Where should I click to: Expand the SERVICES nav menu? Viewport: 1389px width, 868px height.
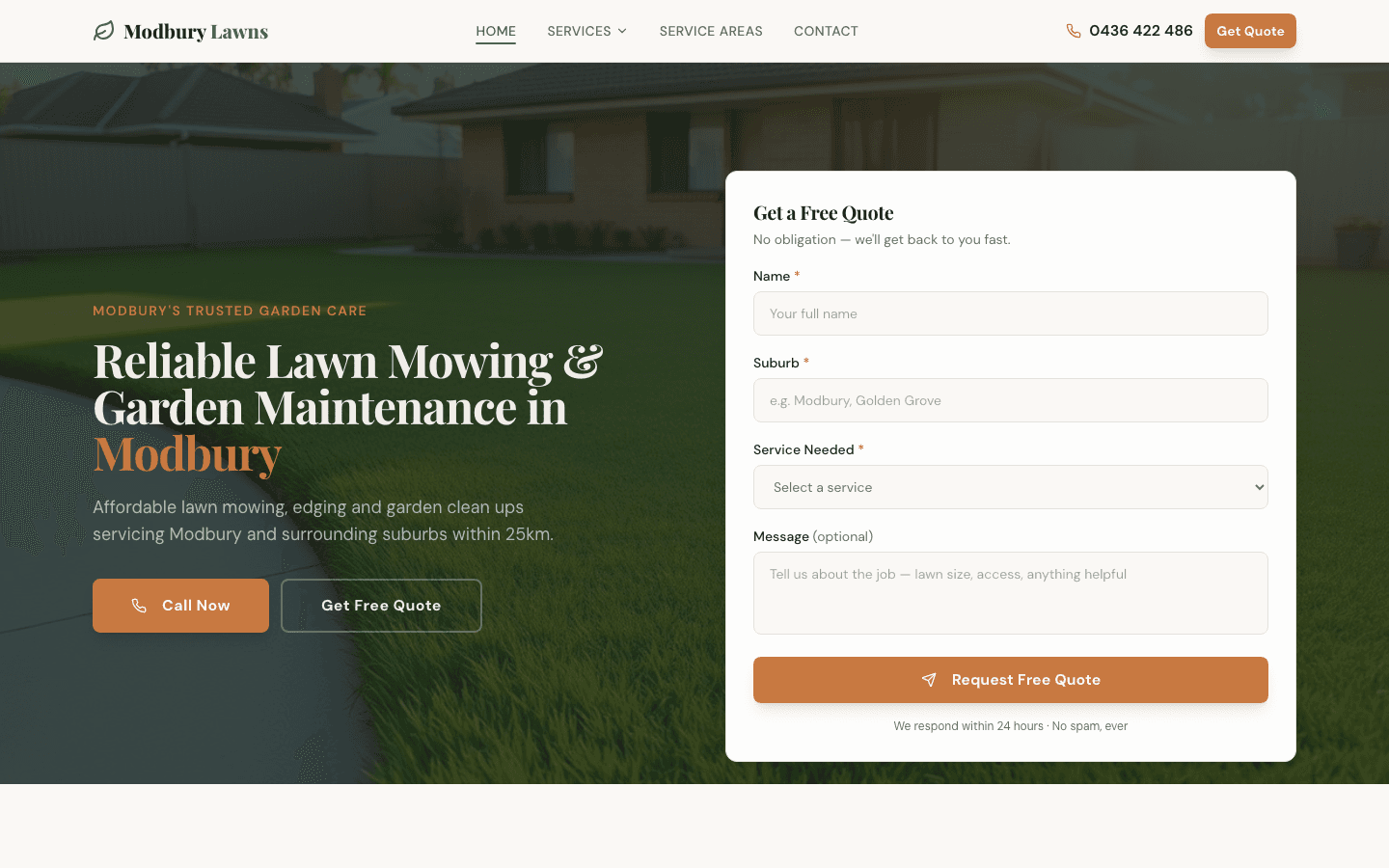(586, 31)
